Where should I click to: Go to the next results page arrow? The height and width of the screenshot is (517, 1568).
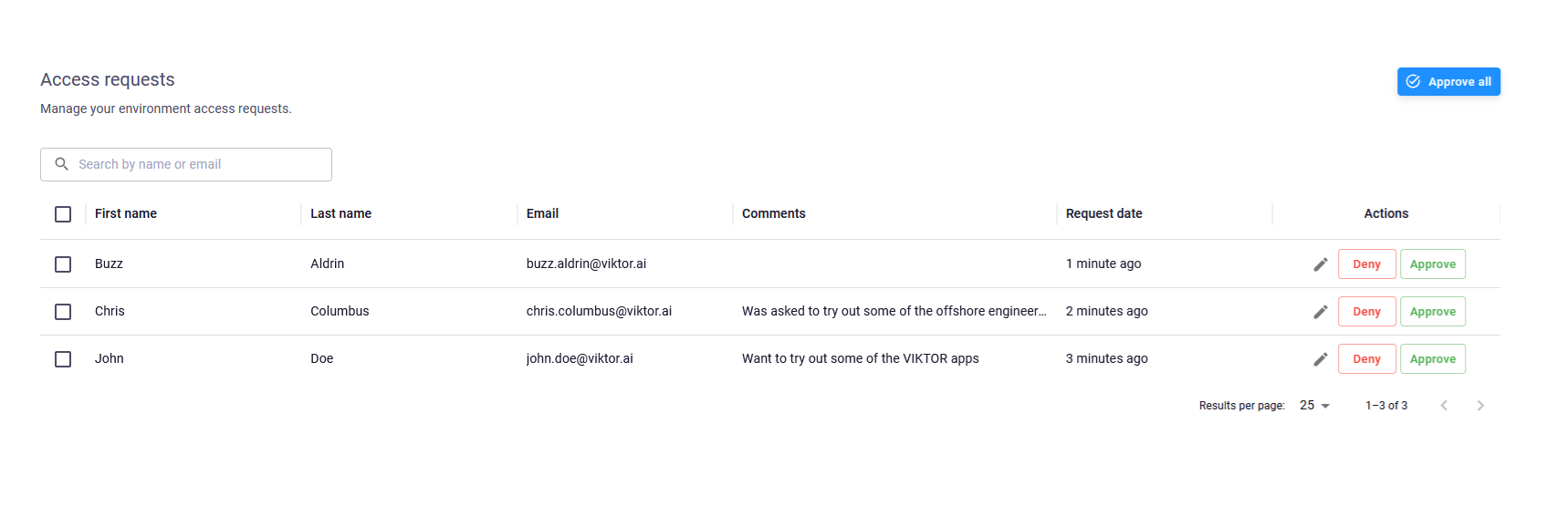tap(1480, 406)
